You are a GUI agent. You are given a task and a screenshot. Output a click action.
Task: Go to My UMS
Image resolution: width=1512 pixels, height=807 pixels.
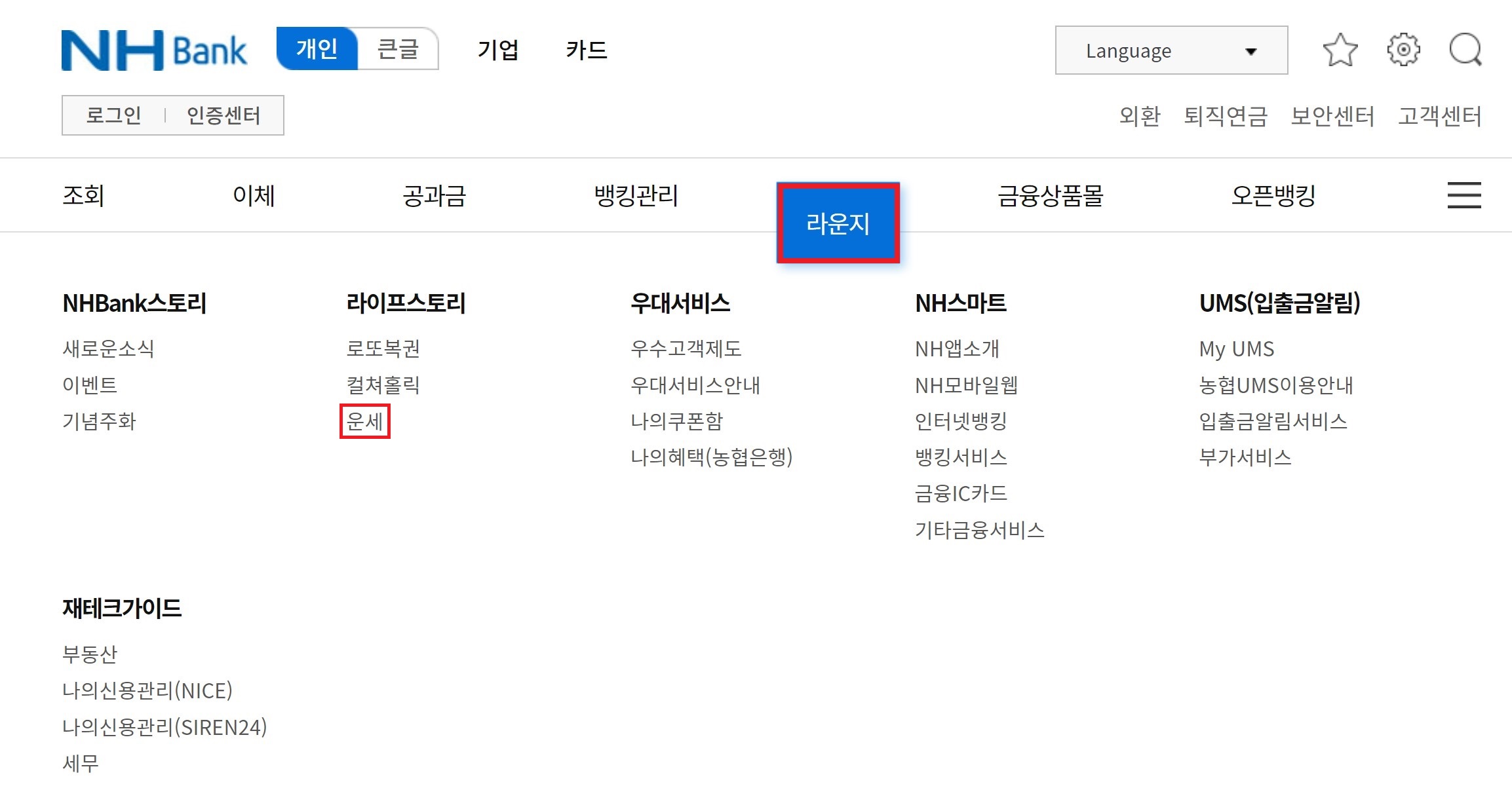click(x=1236, y=349)
